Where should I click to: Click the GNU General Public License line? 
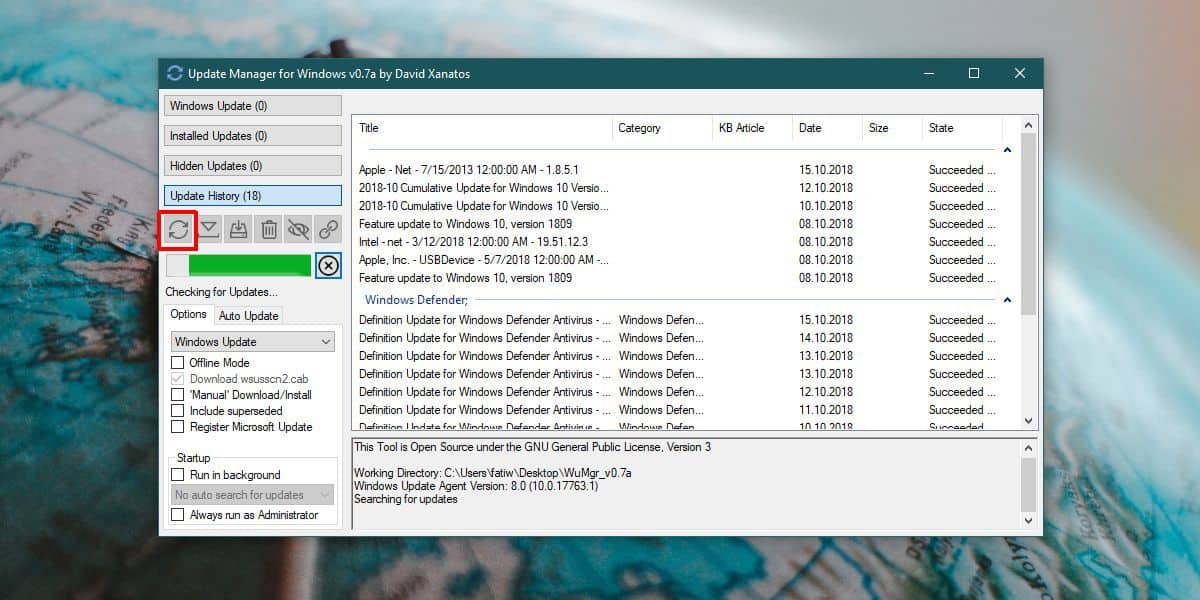coord(533,447)
